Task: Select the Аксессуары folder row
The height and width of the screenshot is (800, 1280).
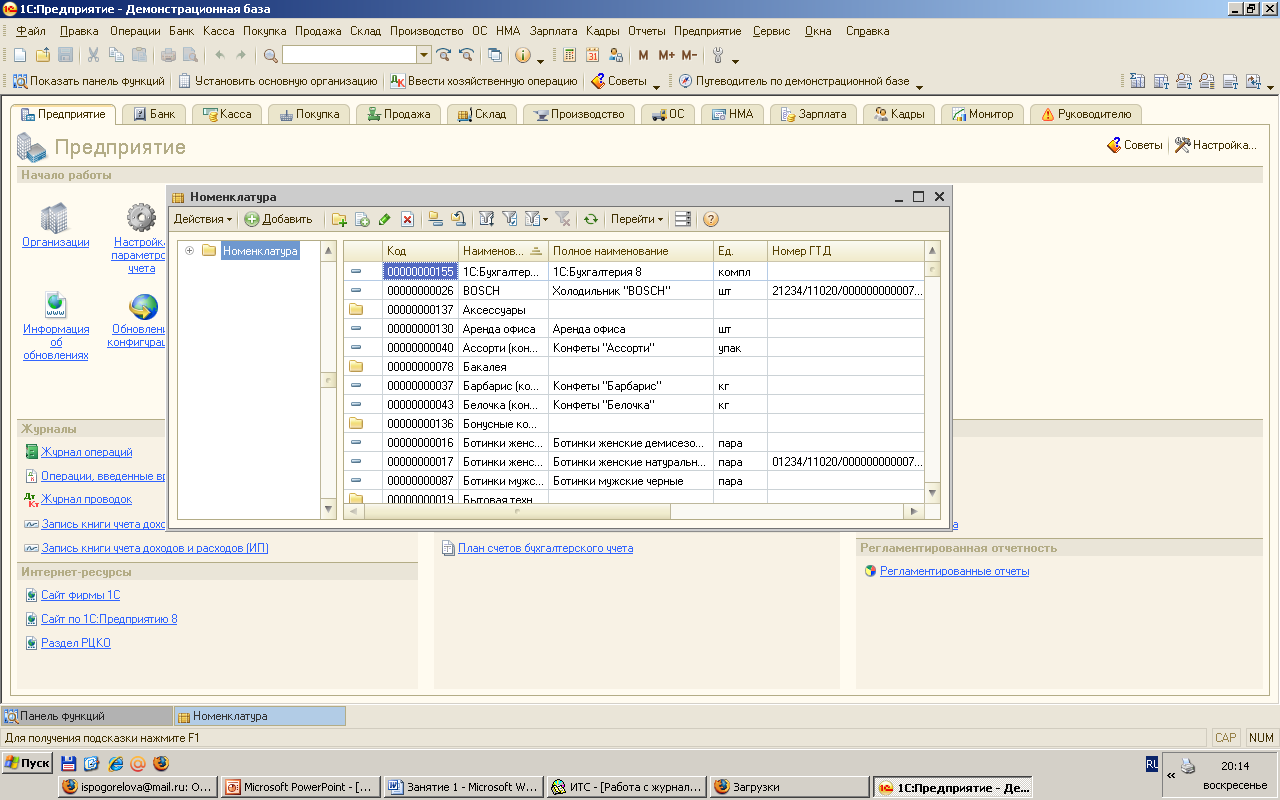Action: [x=634, y=310]
